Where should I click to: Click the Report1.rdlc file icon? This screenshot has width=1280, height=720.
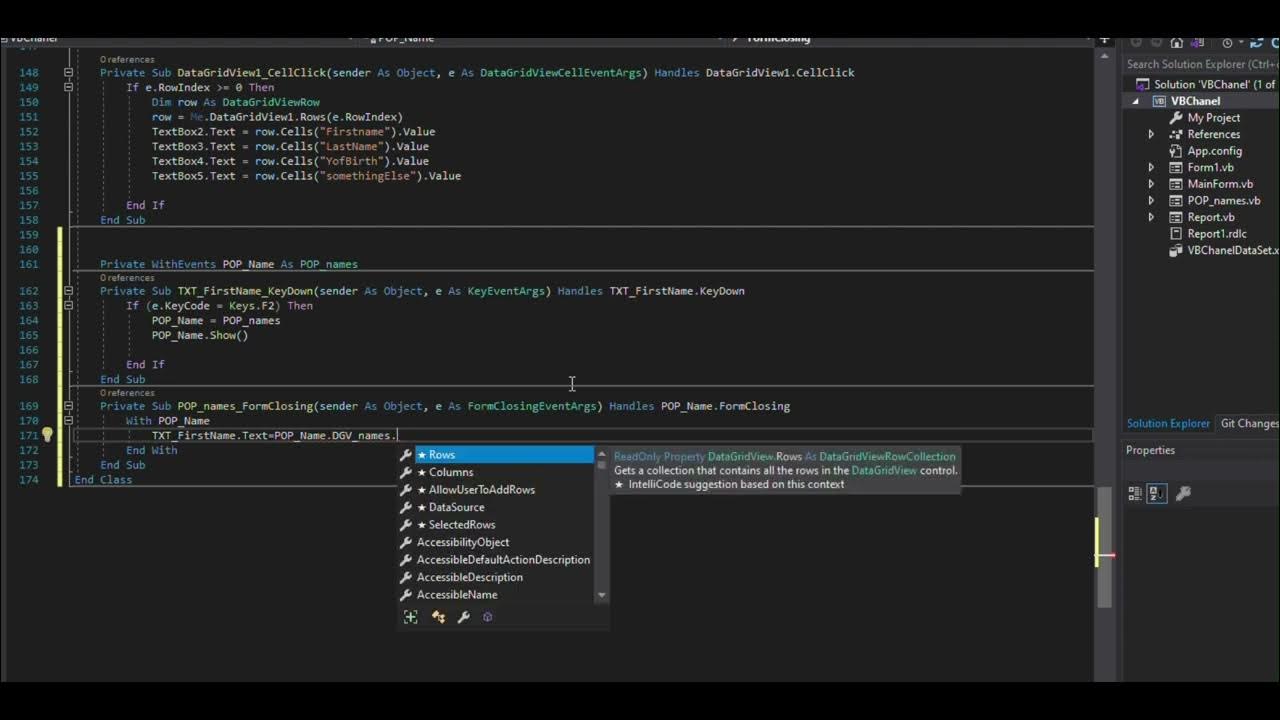coord(1176,234)
